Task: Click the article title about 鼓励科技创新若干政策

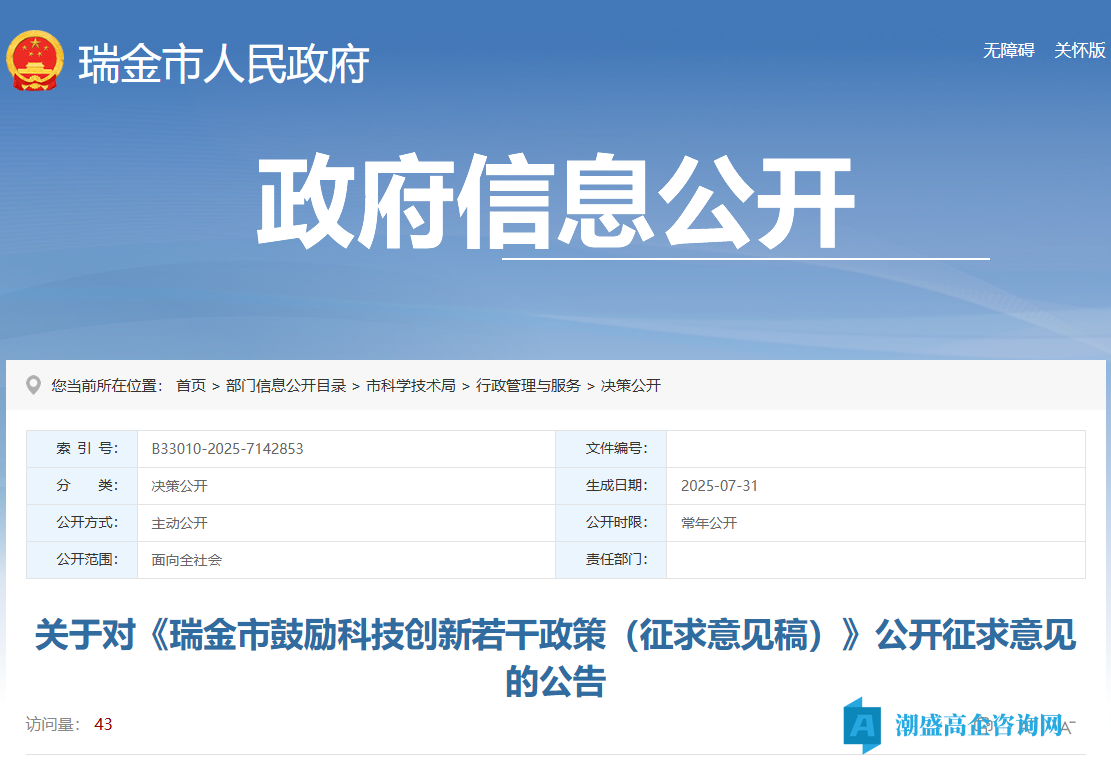Action: [x=556, y=657]
